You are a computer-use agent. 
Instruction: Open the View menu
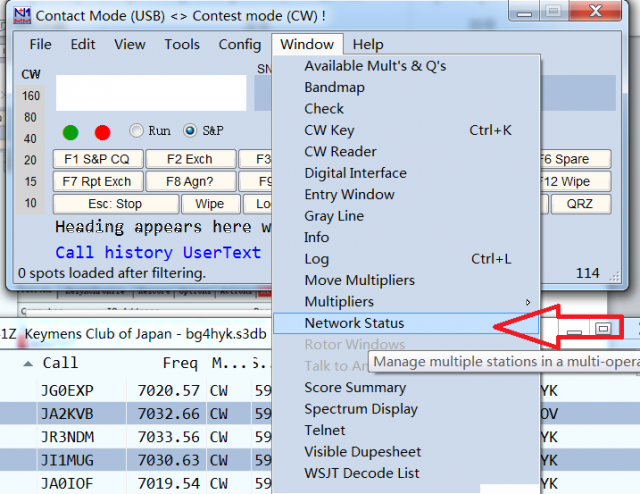(x=130, y=44)
